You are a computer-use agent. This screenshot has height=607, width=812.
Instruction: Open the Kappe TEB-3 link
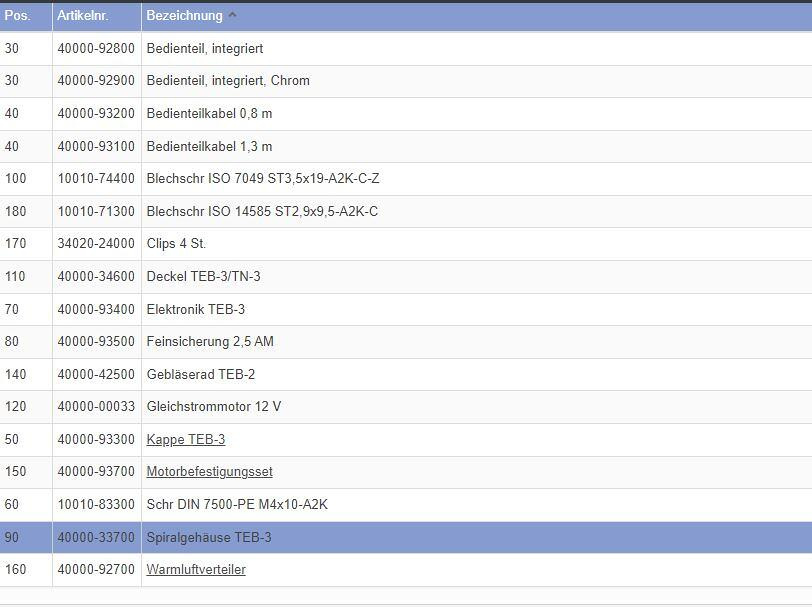[x=186, y=439]
